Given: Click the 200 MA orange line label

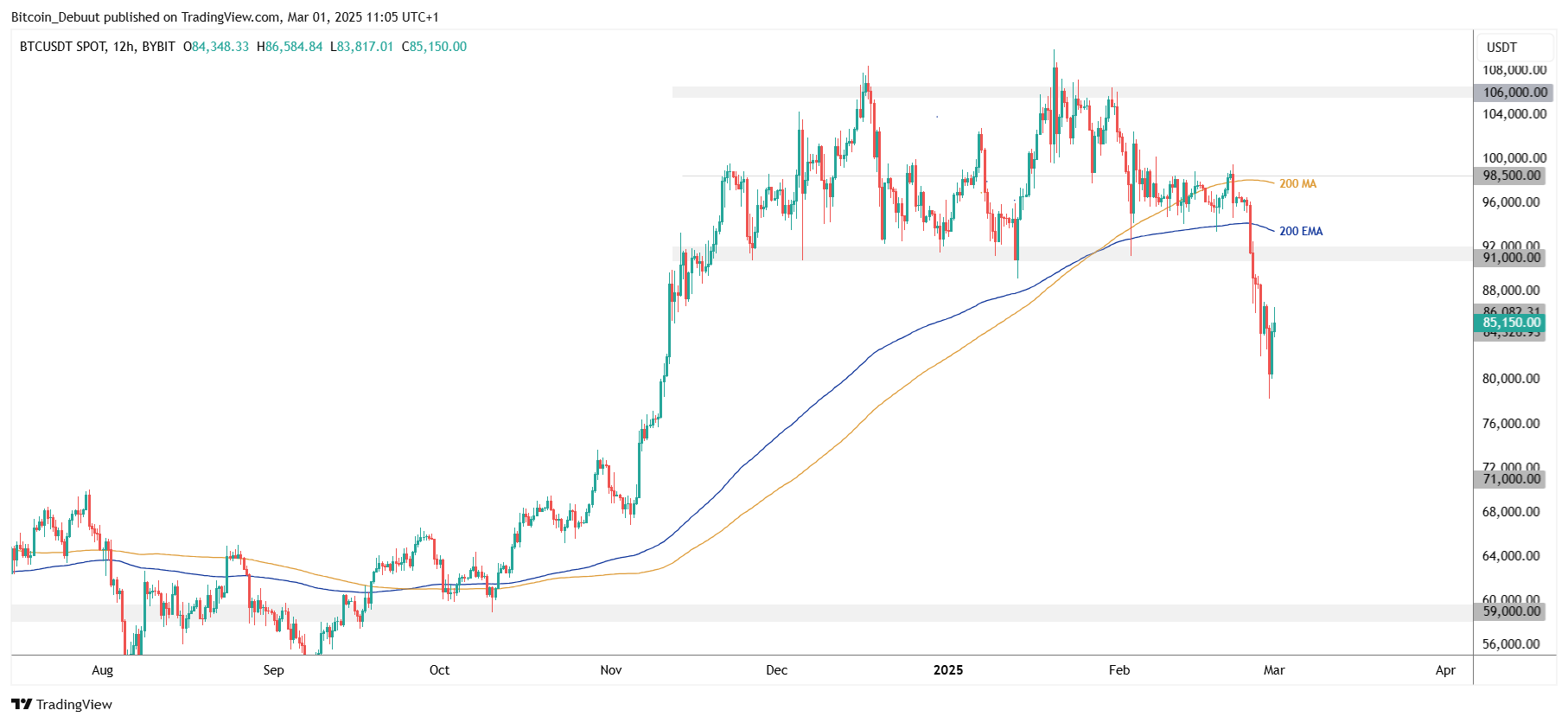Looking at the screenshot, I should coord(1297,183).
